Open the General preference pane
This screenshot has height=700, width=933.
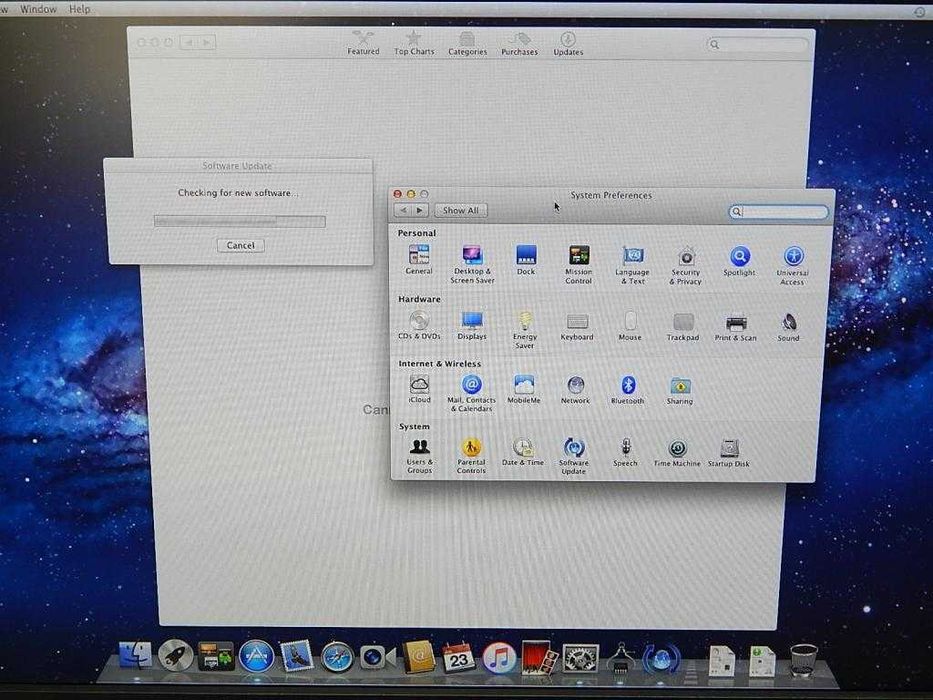pos(419,260)
